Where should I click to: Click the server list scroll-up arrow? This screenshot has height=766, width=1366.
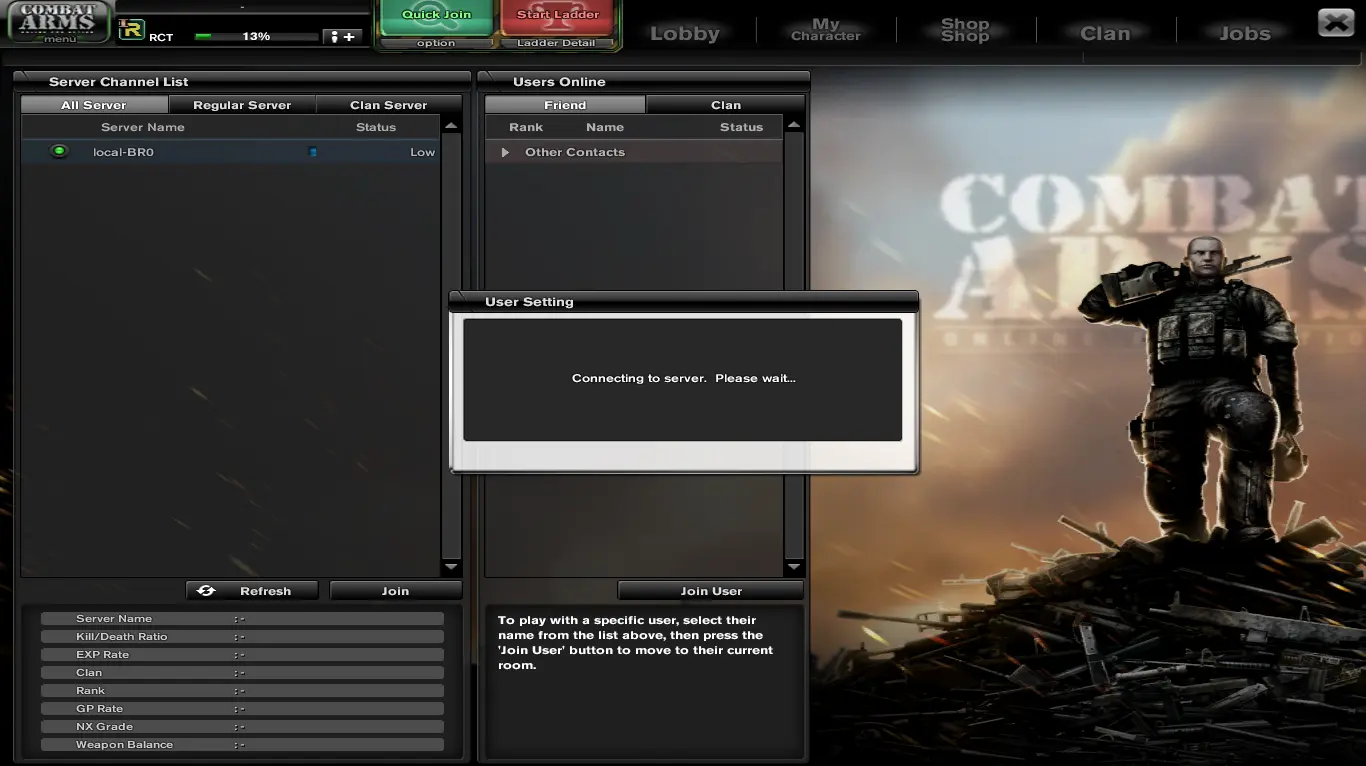[451, 126]
